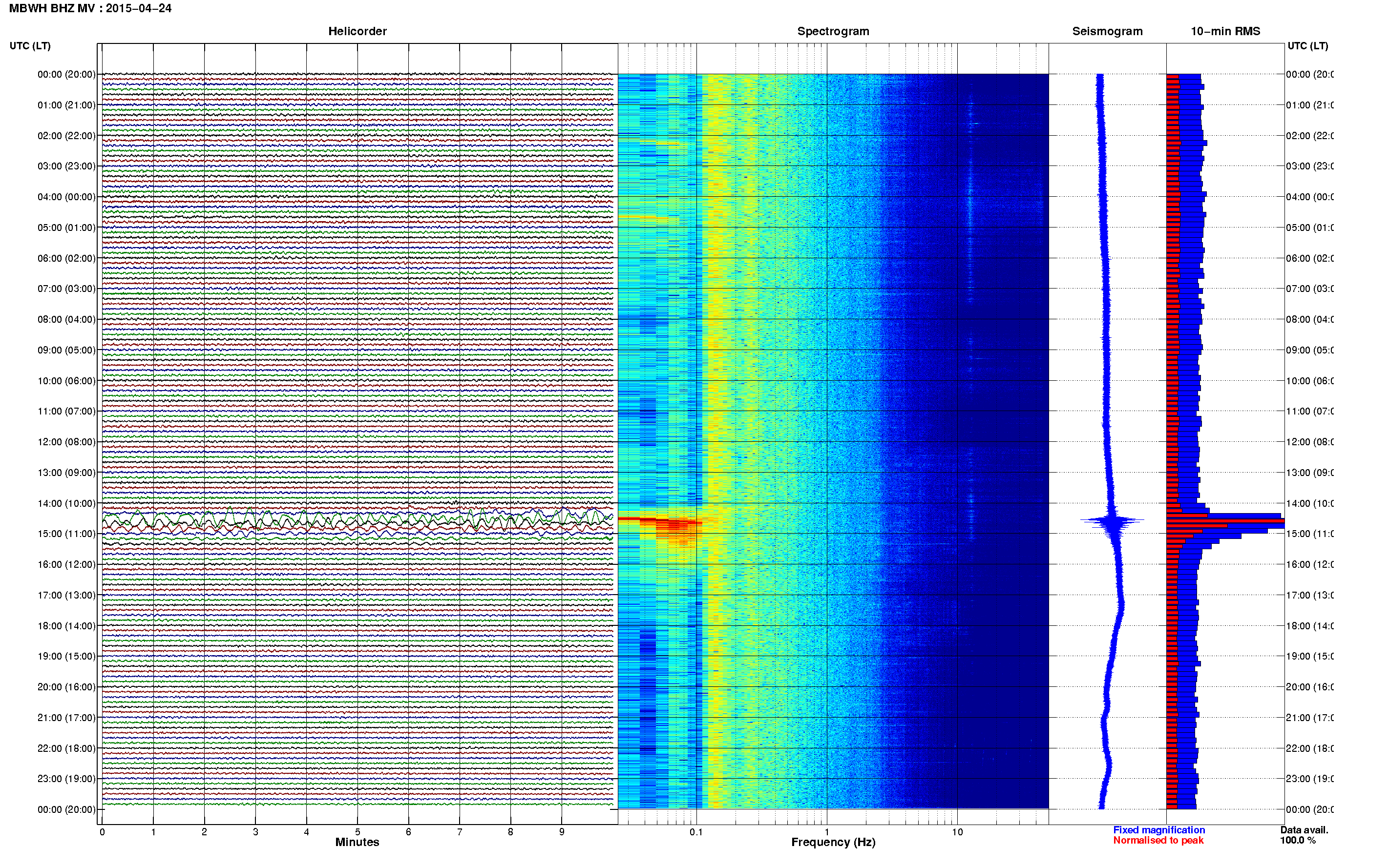
Task: Click the left time label '11:00 (07:00)'
Action: [66, 411]
